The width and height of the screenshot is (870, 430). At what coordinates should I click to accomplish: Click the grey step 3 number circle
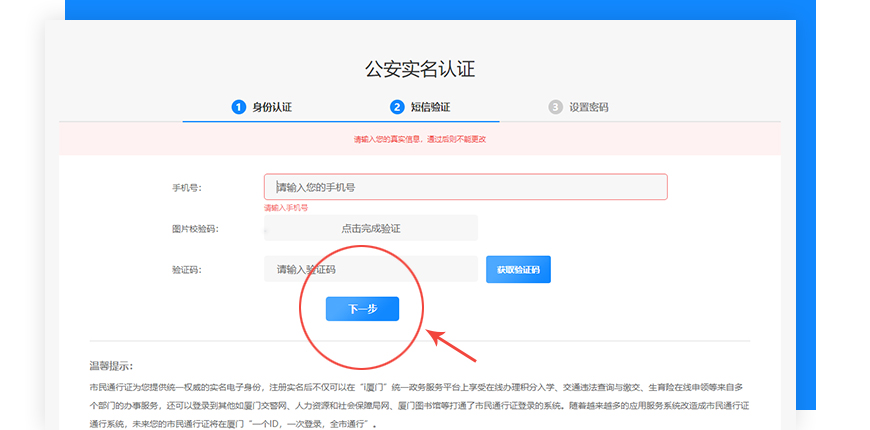(x=555, y=107)
